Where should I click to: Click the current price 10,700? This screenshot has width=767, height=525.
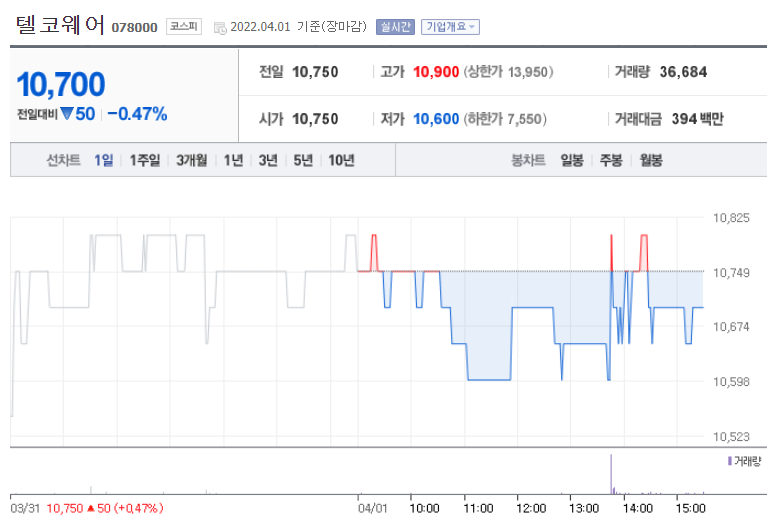click(x=61, y=84)
